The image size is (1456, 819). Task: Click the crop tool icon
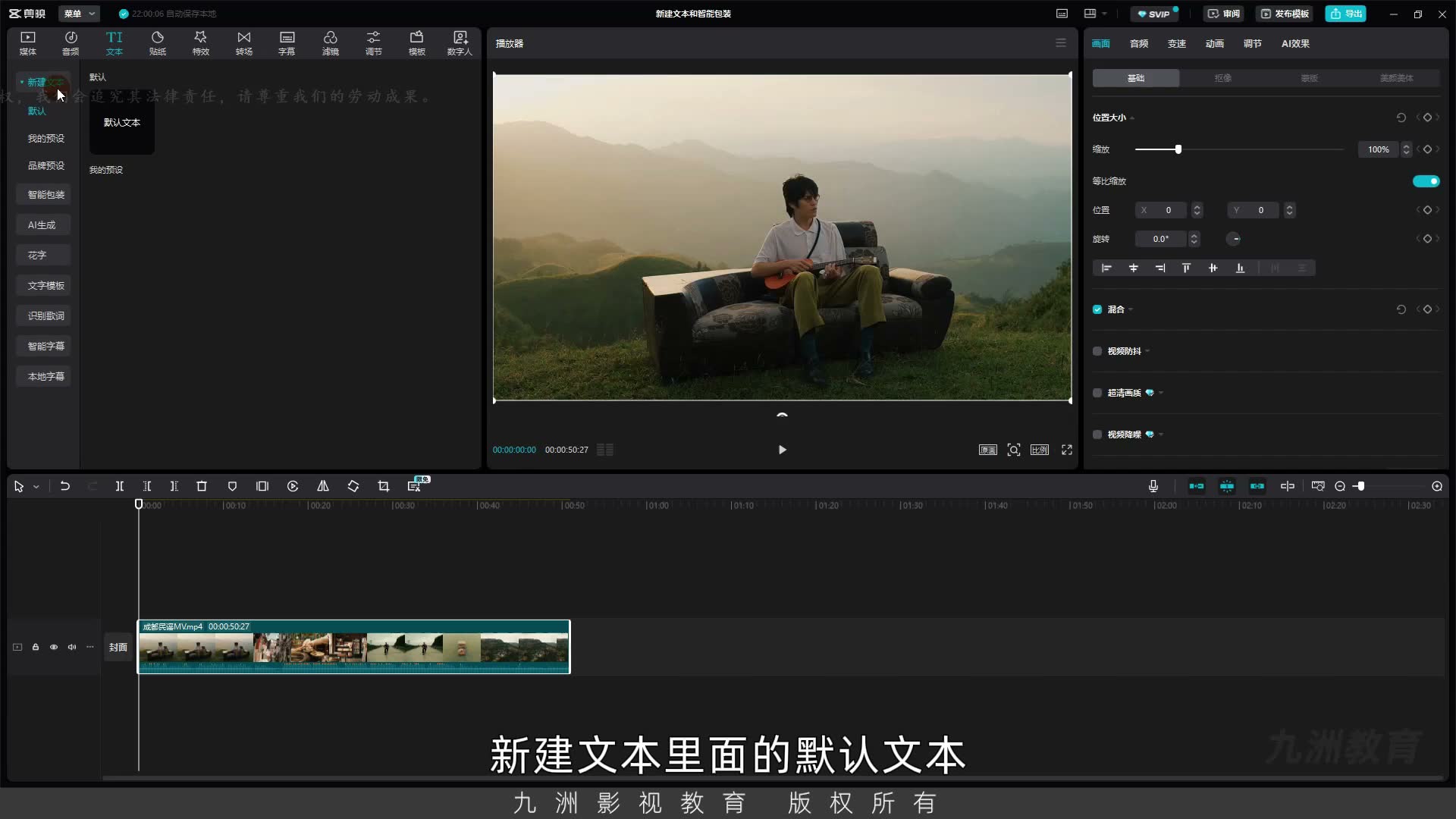click(384, 486)
